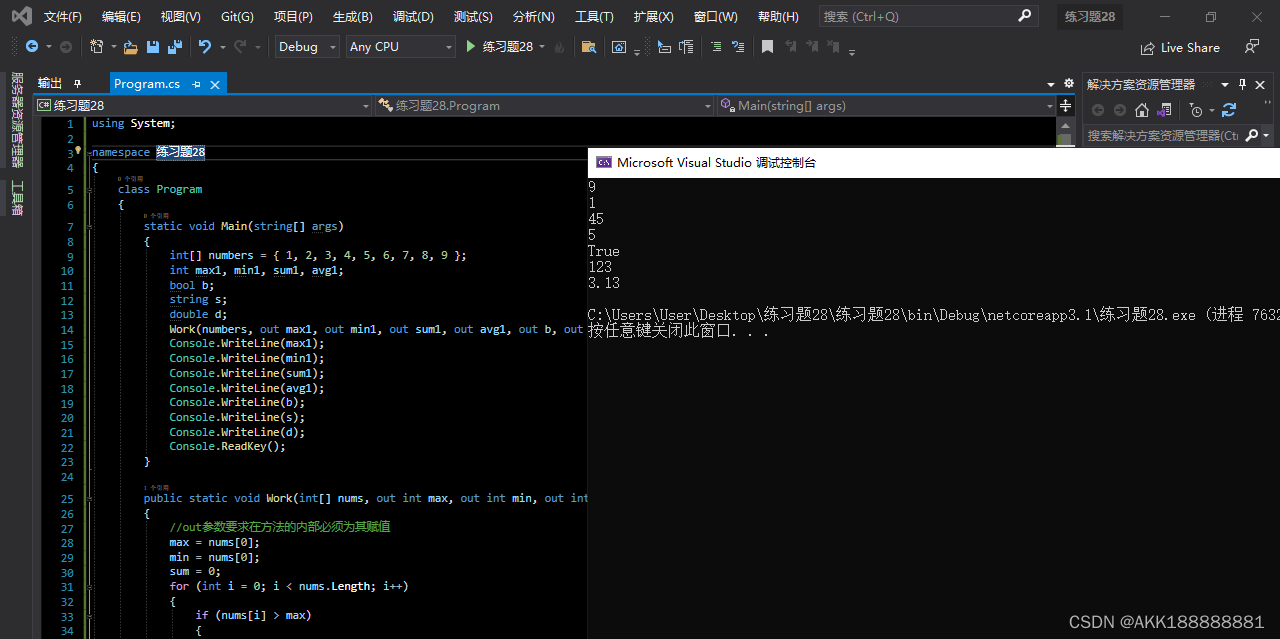This screenshot has width=1280, height=639.
Task: Open the 工具(T) menu
Action: coord(594,16)
